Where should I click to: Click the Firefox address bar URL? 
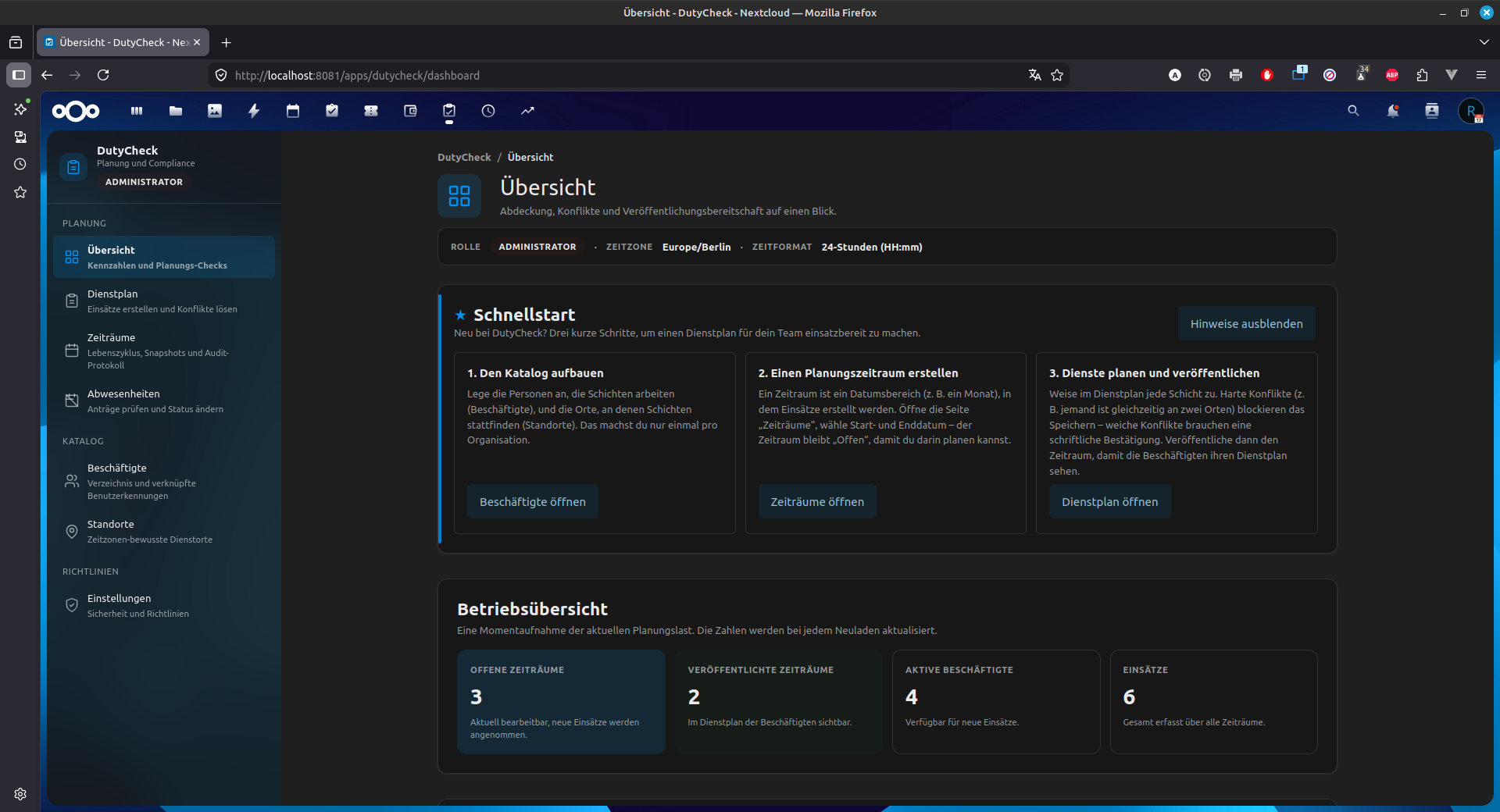click(357, 75)
